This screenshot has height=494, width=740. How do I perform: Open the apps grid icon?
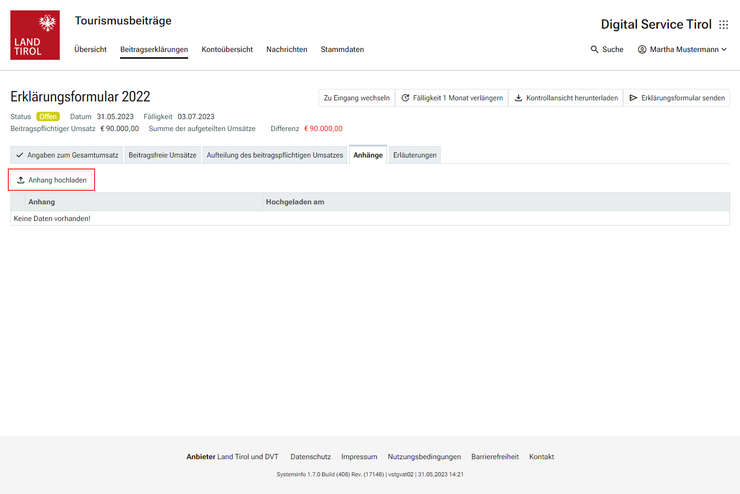click(x=724, y=25)
